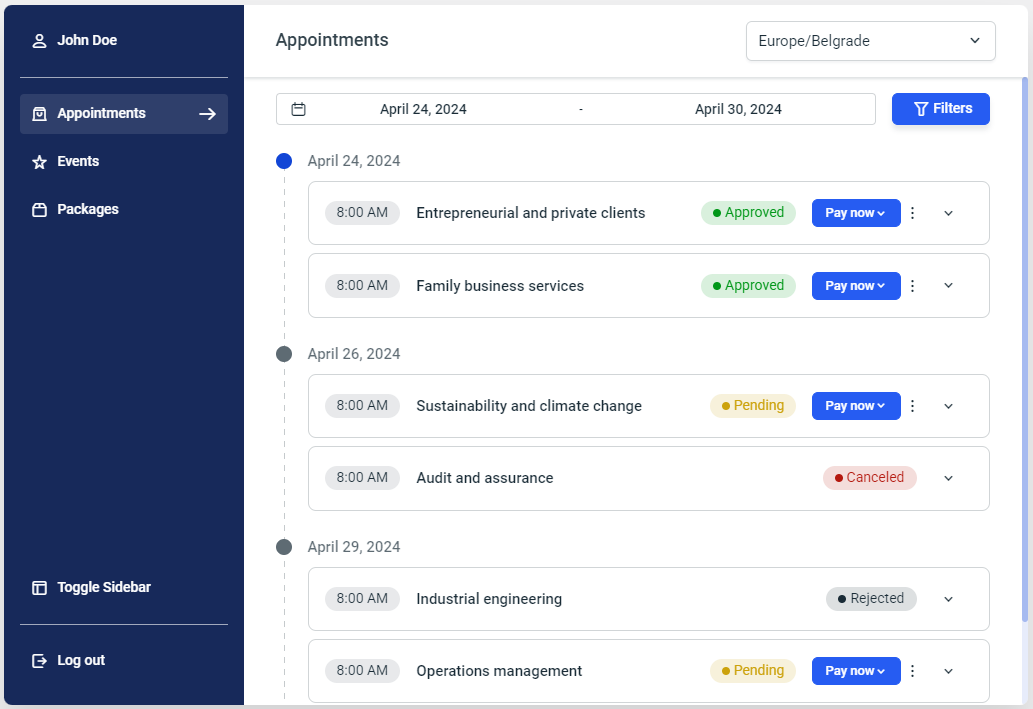
Task: Expand the Industrial engineering appointment details
Action: point(948,599)
